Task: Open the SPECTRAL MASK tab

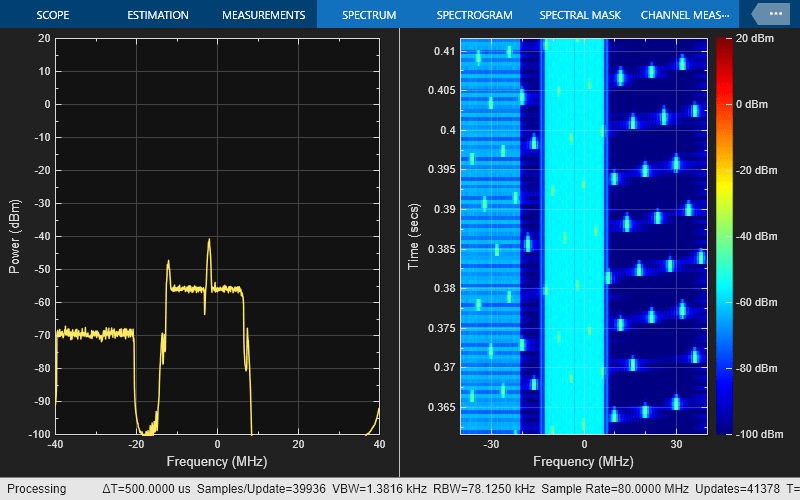Action: (x=580, y=15)
